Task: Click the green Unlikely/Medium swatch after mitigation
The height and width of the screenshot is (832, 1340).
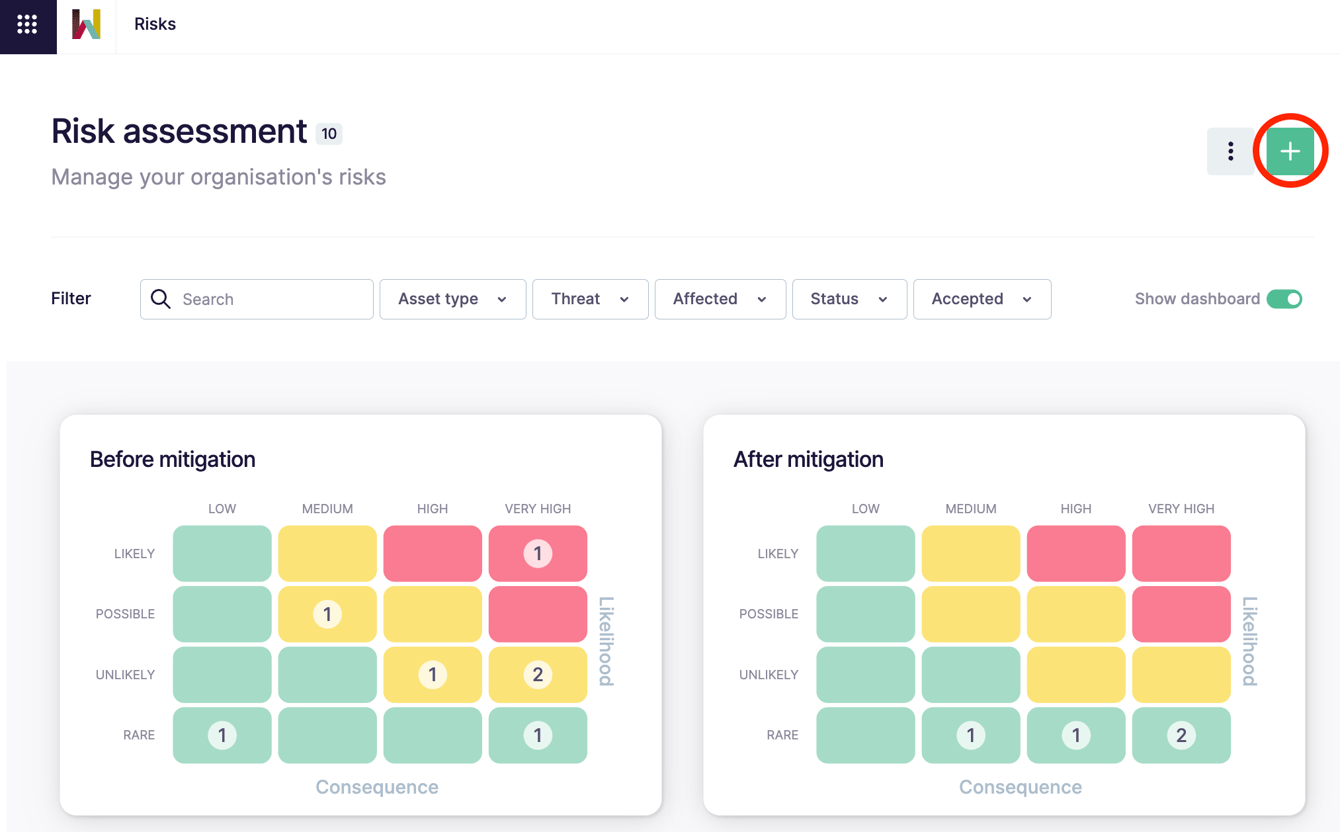Action: coord(970,674)
